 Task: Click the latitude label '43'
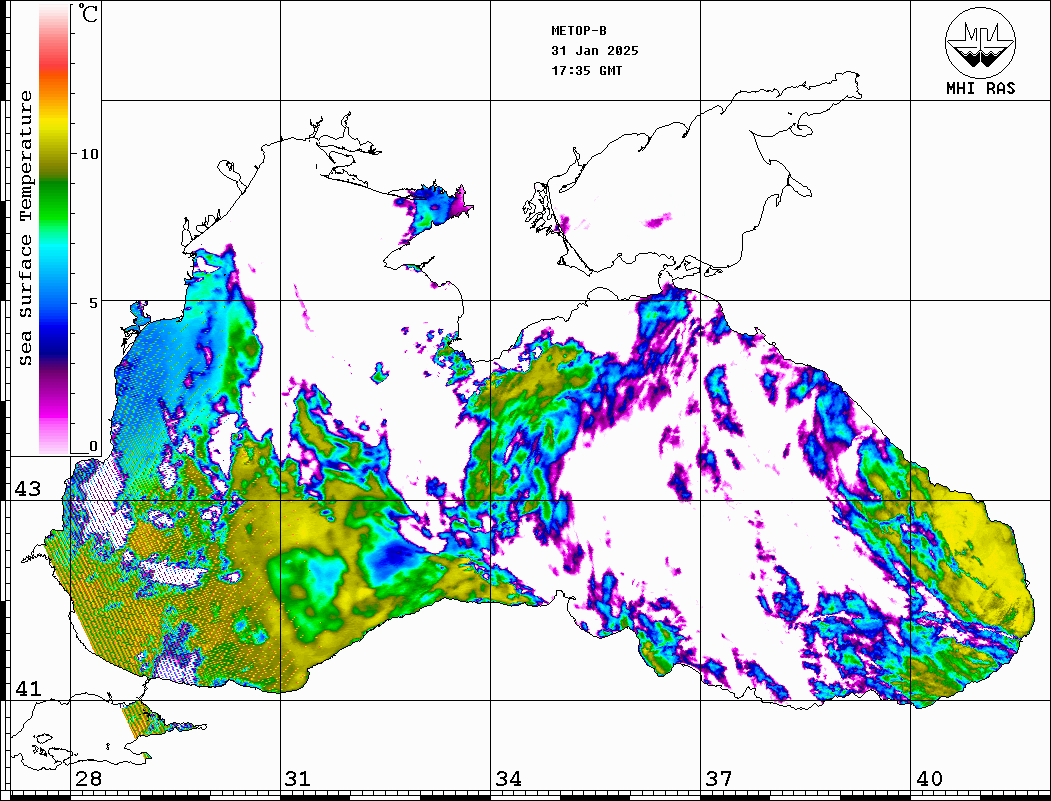(28, 489)
